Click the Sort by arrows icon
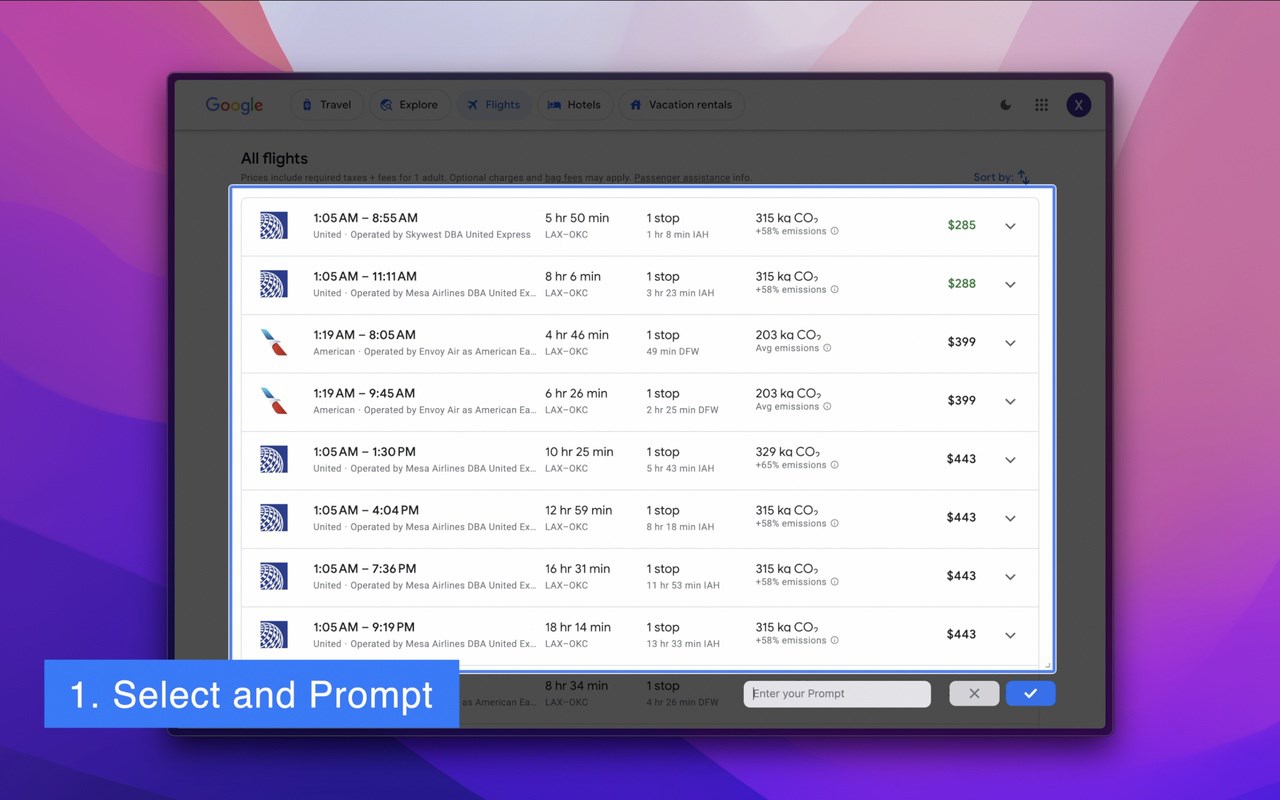Screen dimensions: 1280x800 1023,177
